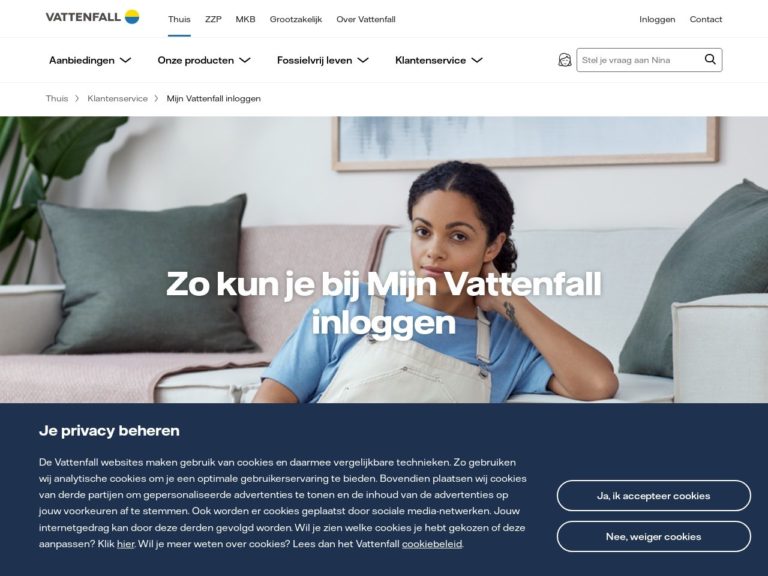Click the Nina assistant avatar icon

pos(565,60)
